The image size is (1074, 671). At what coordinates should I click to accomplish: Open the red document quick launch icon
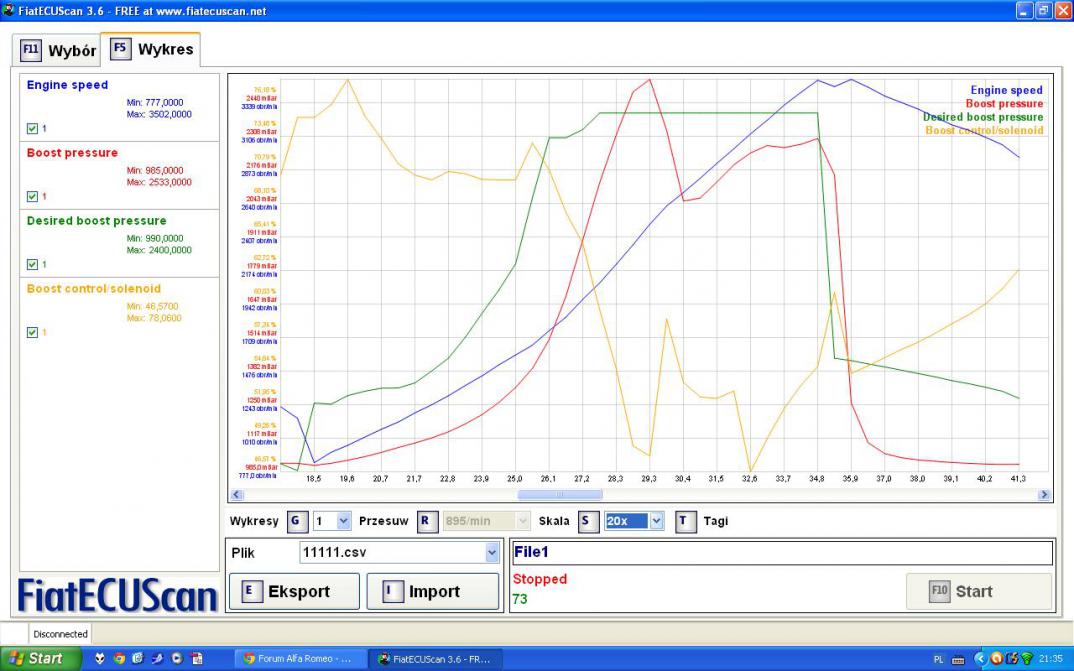coord(196,659)
